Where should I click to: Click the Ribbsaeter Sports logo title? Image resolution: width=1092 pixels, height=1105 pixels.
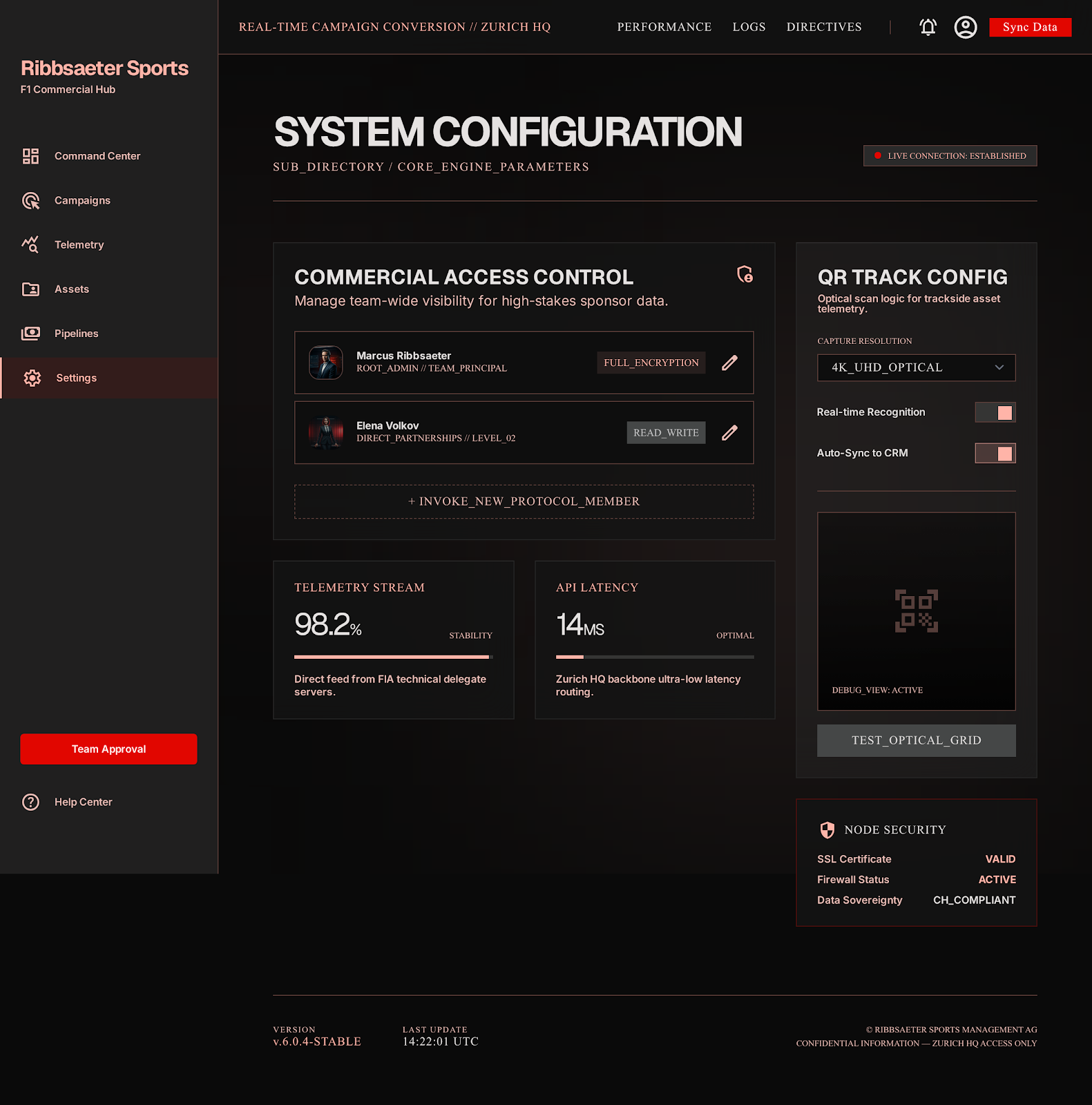[104, 68]
